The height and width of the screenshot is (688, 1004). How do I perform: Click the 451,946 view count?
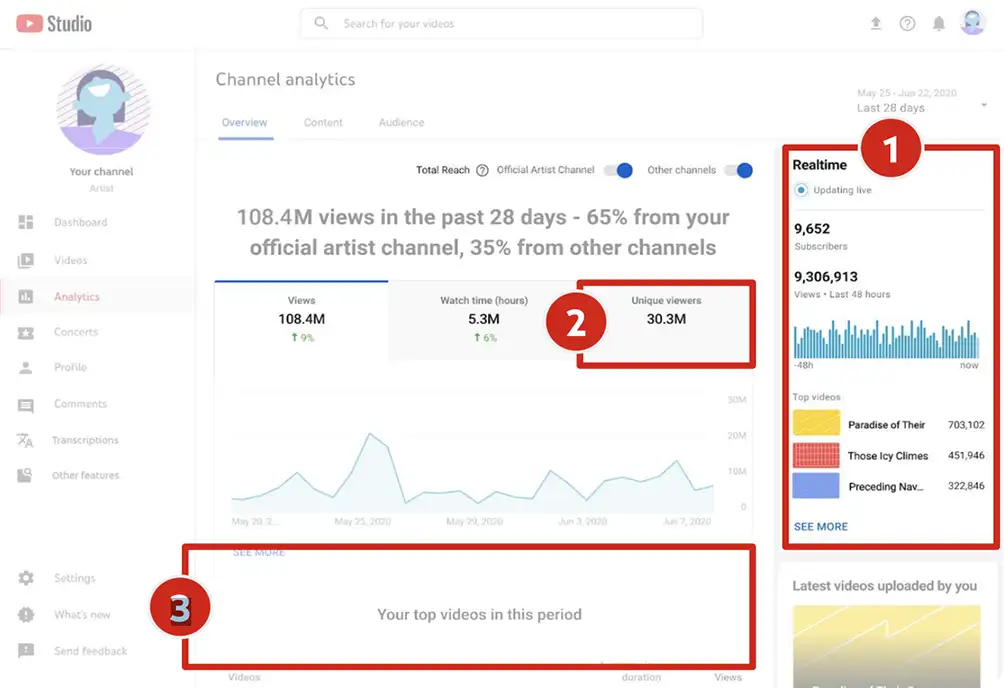[x=966, y=455]
